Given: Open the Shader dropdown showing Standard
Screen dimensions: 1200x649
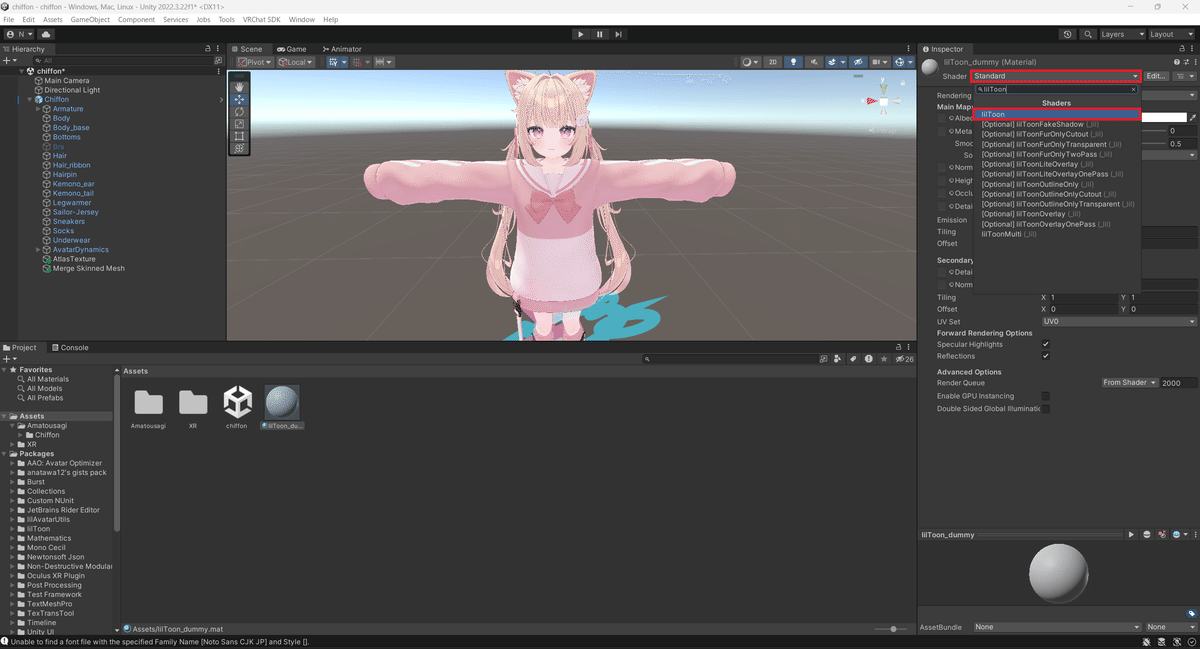Looking at the screenshot, I should [1055, 76].
